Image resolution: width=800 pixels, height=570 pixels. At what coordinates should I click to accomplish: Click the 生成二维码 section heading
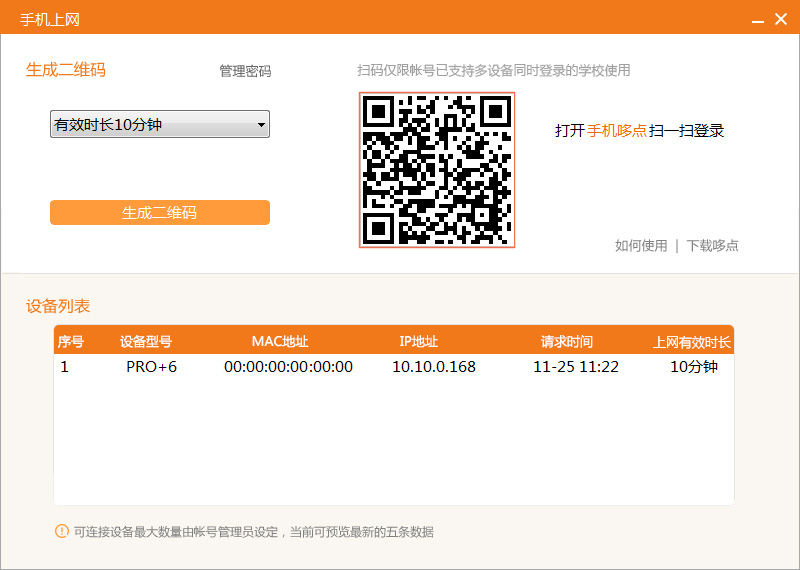[66, 70]
